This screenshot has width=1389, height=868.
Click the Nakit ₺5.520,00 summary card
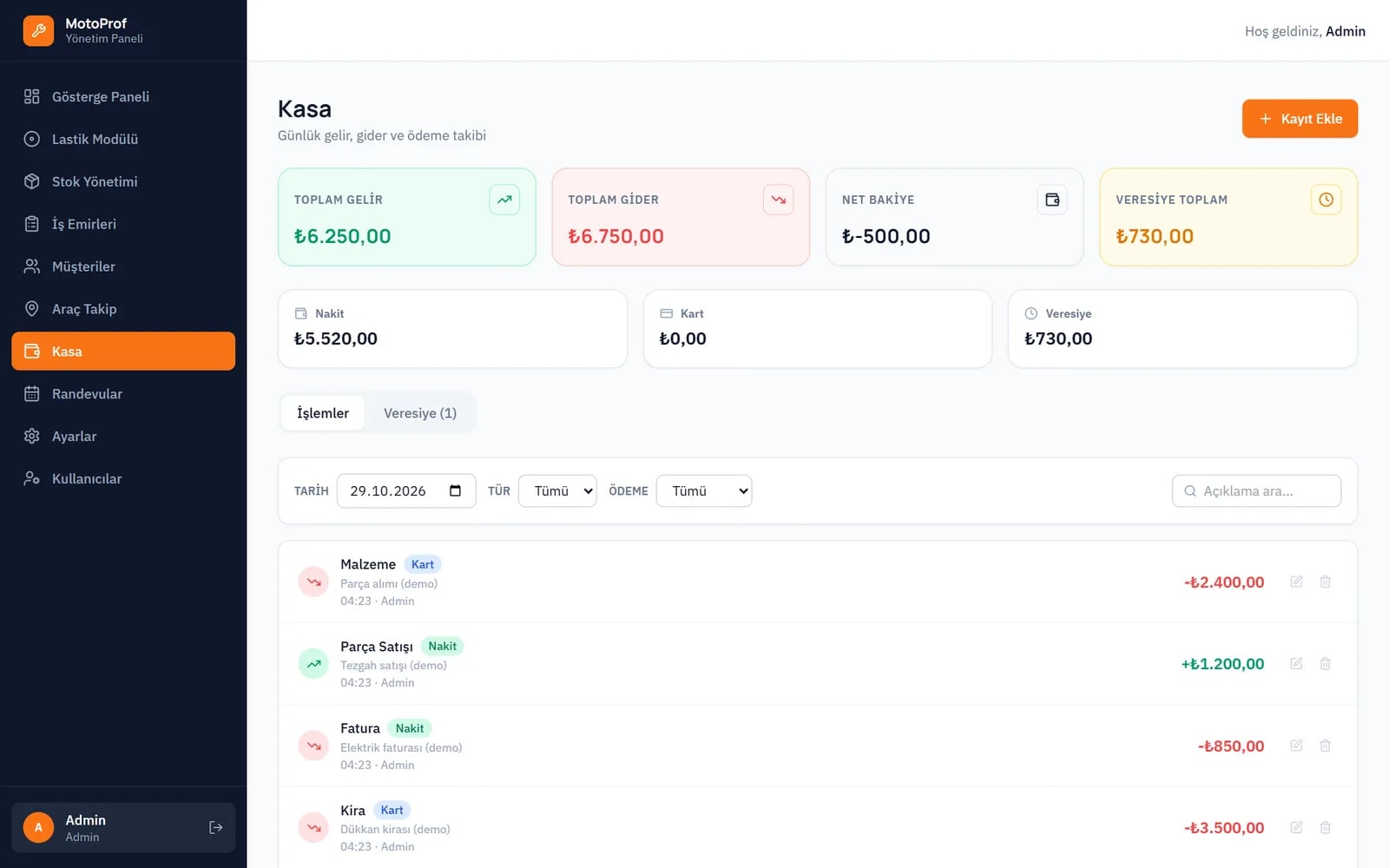tap(452, 329)
